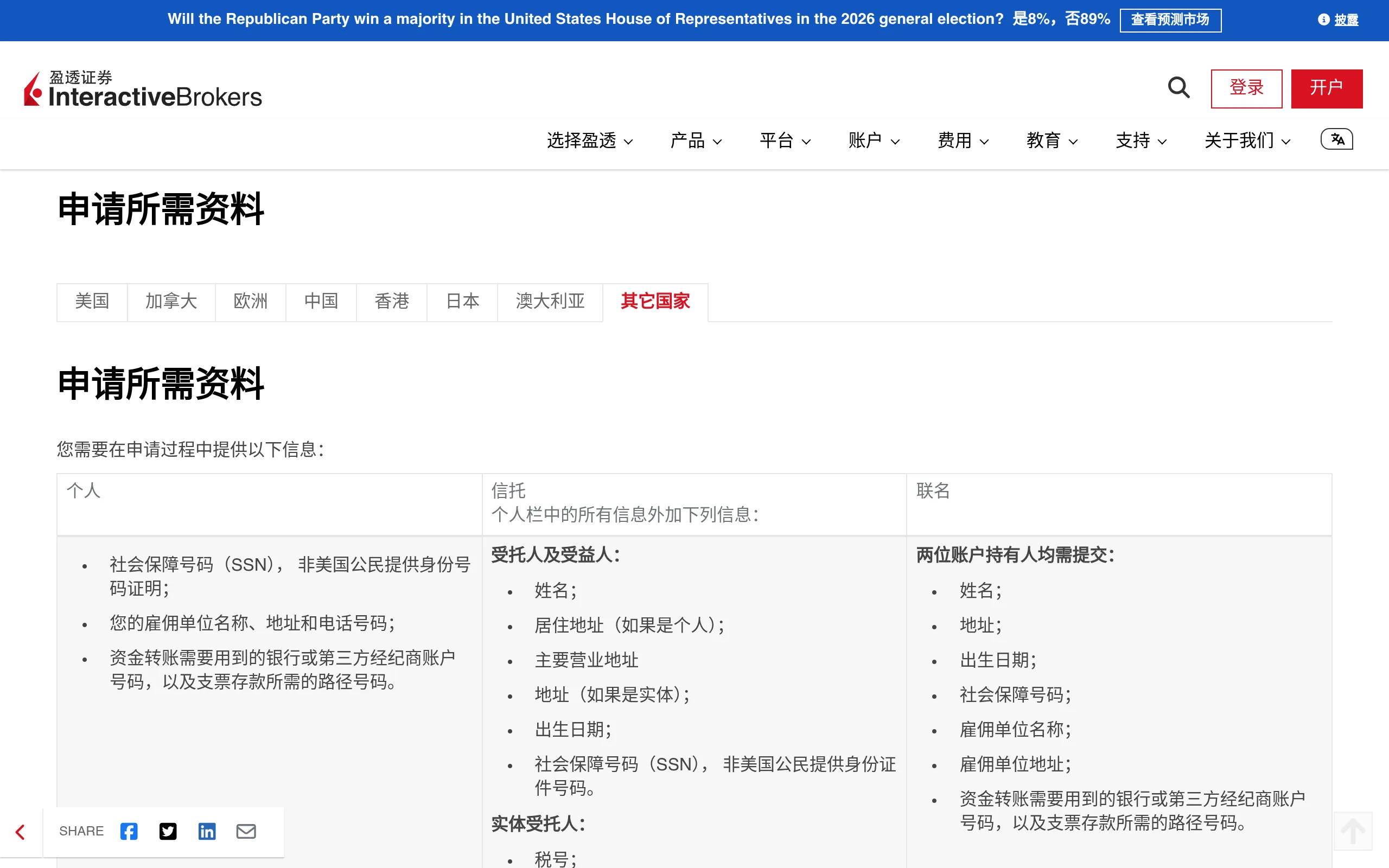Screen dimensions: 1389x868
Task: Open the 披露 disclosure info link
Action: [1338, 20]
